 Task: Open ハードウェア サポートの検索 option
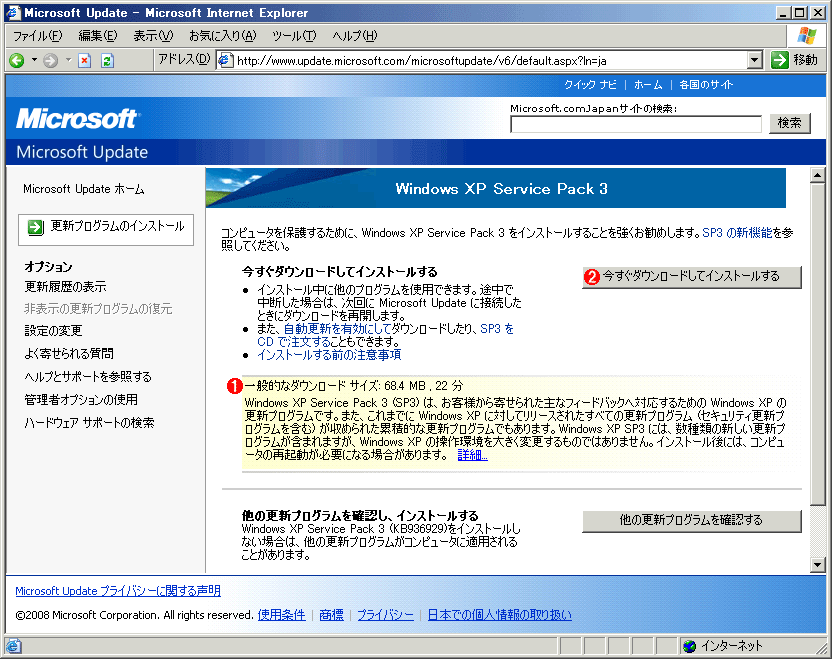click(x=89, y=423)
